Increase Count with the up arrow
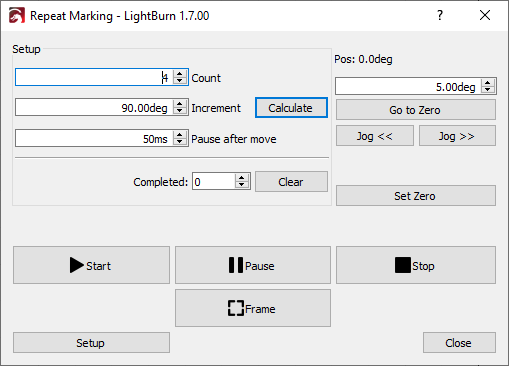The image size is (509, 366). click(x=180, y=74)
